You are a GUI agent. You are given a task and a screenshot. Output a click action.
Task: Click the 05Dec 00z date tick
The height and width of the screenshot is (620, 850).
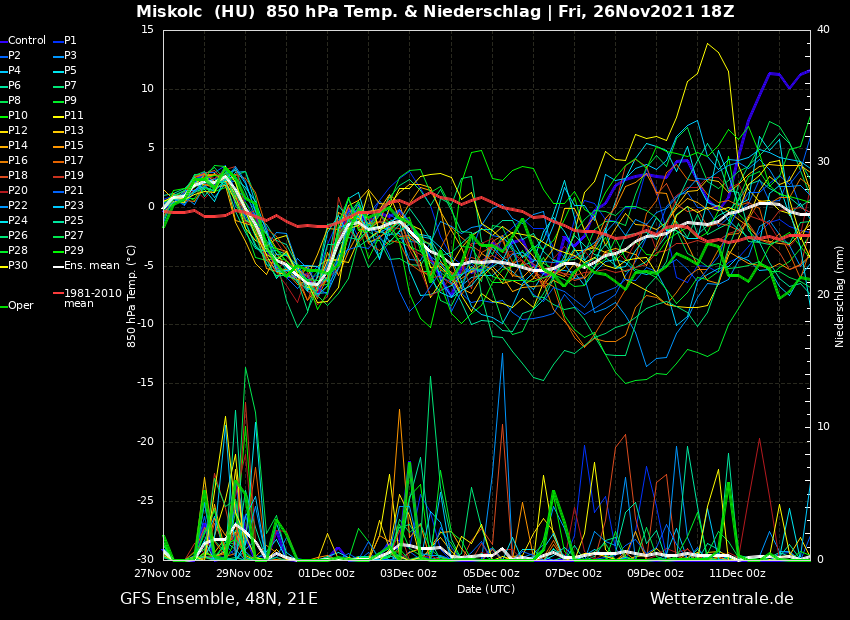[x=491, y=574]
